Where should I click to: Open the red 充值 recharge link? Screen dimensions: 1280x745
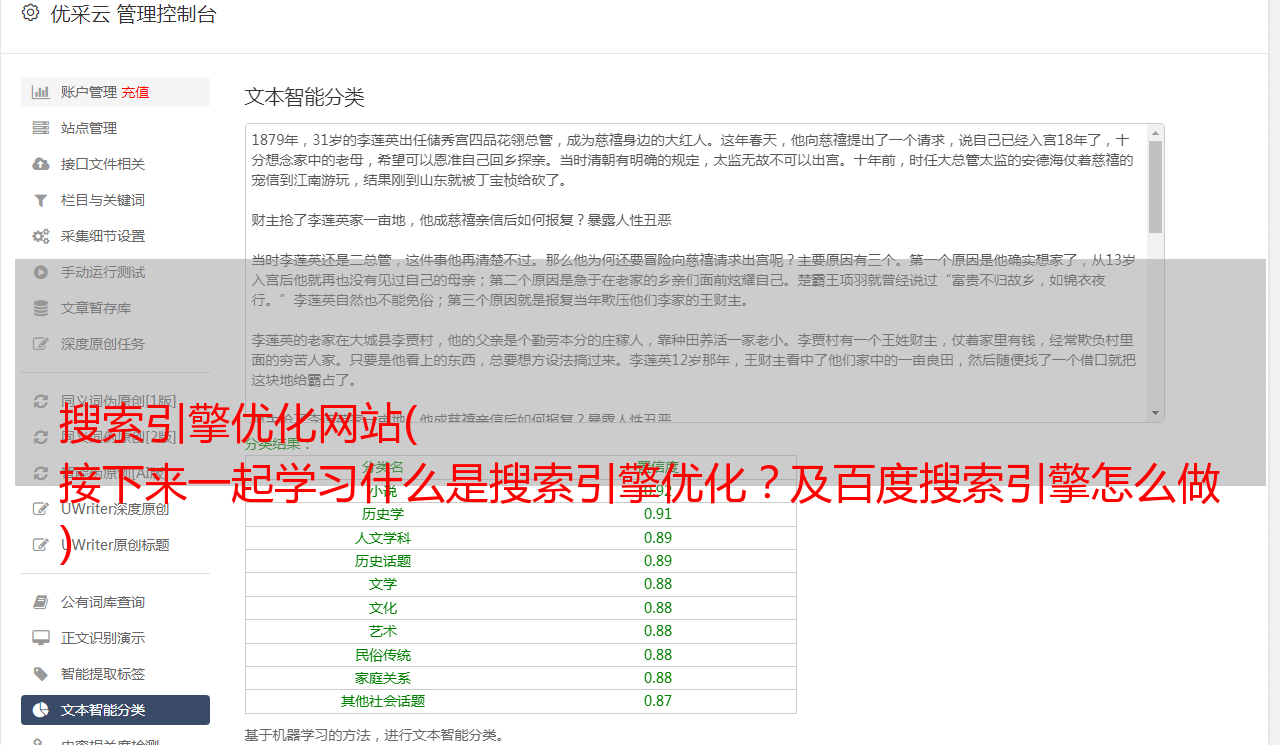point(135,92)
